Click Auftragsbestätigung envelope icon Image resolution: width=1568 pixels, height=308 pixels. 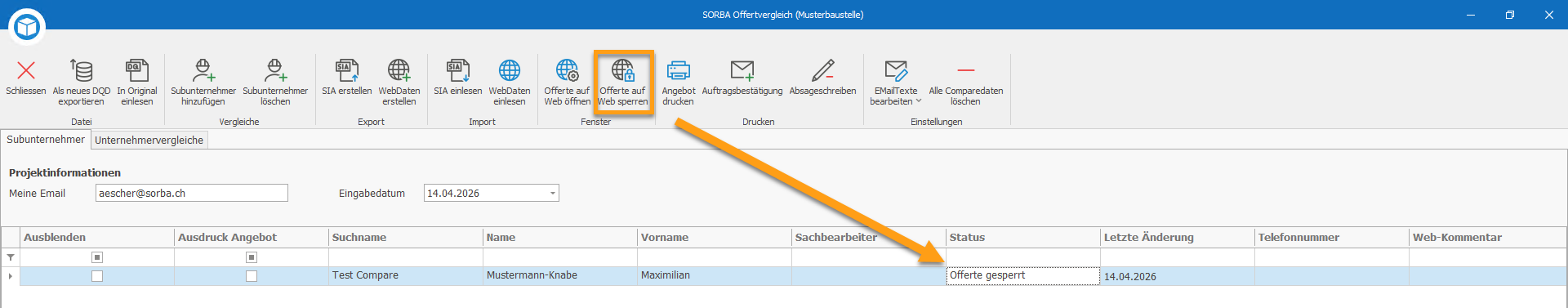click(x=742, y=70)
